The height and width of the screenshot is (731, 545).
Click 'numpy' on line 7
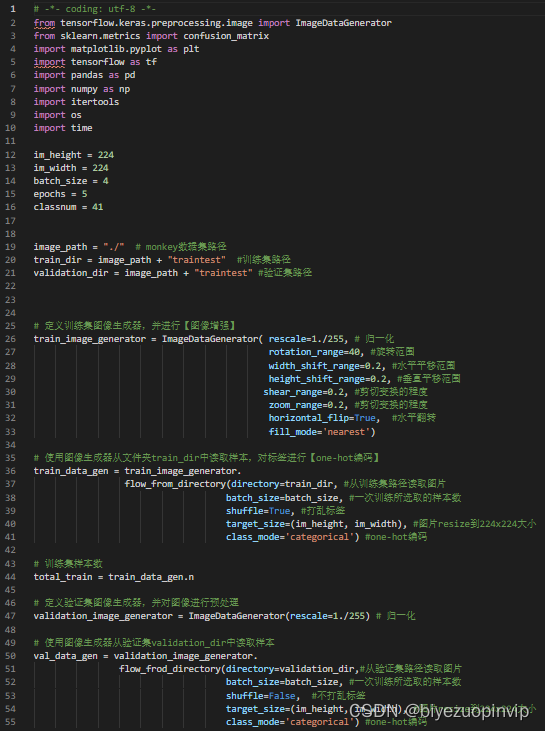click(x=84, y=89)
